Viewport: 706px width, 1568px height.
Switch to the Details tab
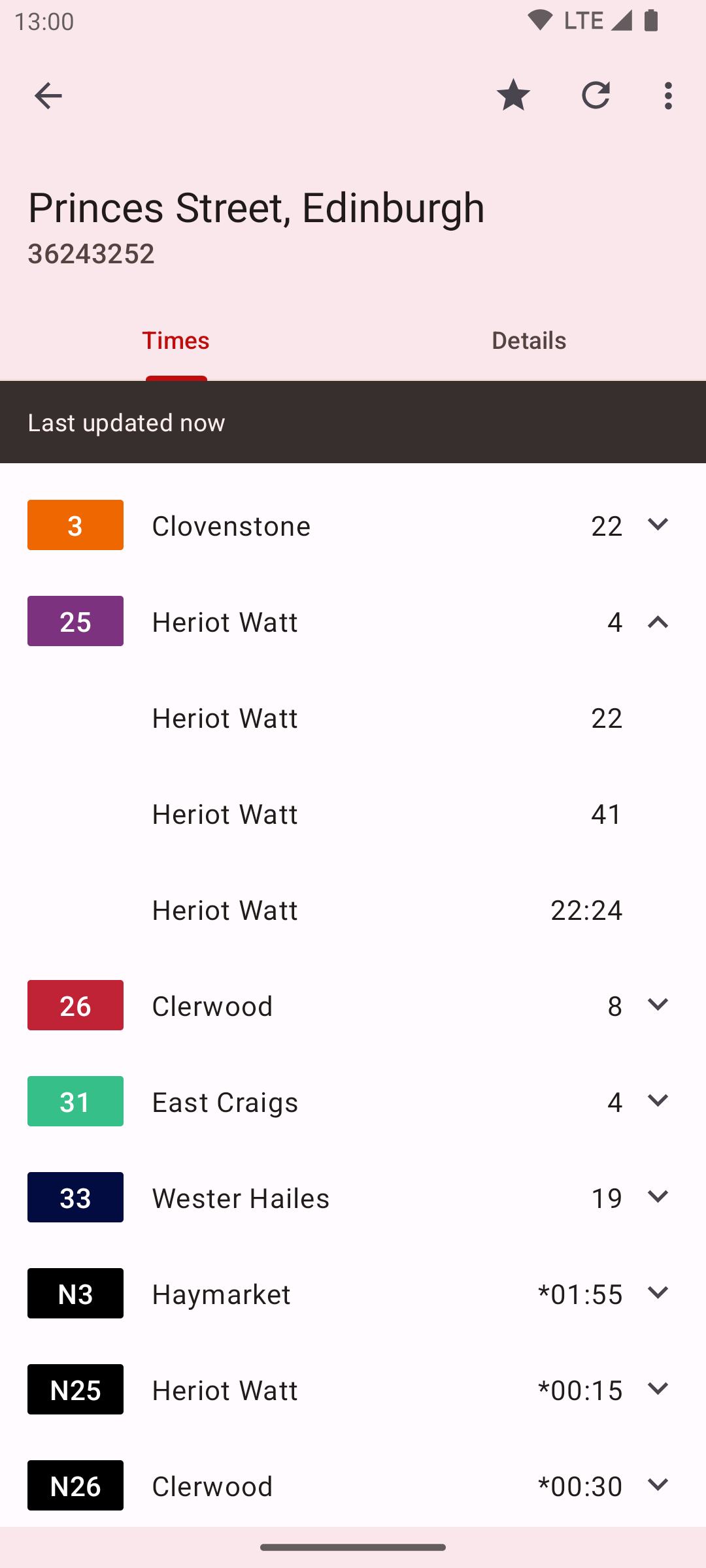[529, 340]
